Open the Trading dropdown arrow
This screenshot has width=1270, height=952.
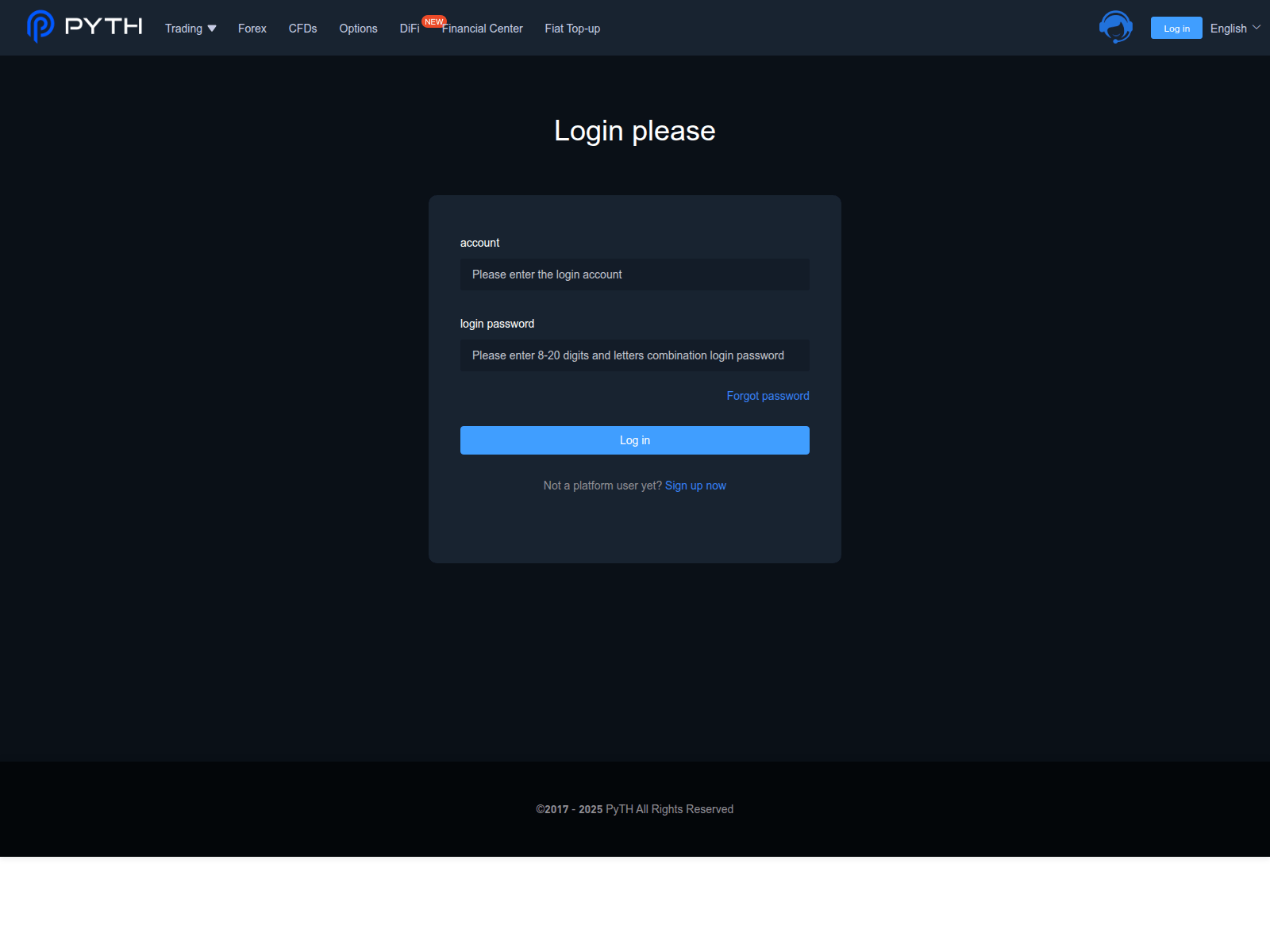click(x=211, y=29)
